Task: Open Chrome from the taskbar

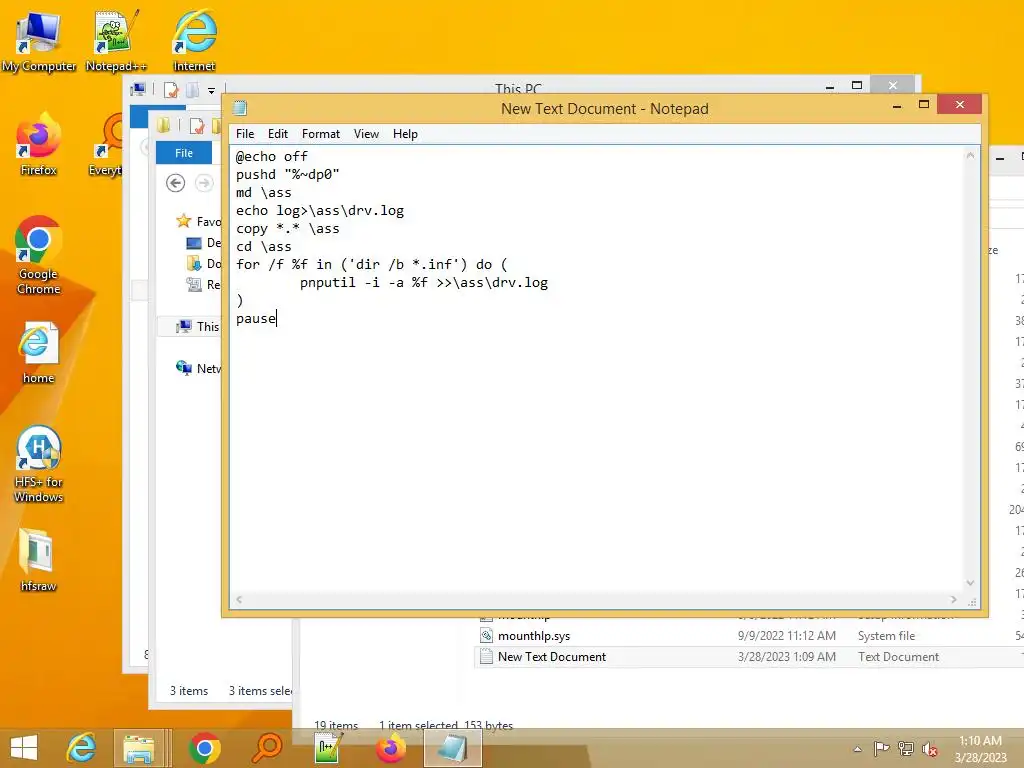Action: (x=204, y=748)
